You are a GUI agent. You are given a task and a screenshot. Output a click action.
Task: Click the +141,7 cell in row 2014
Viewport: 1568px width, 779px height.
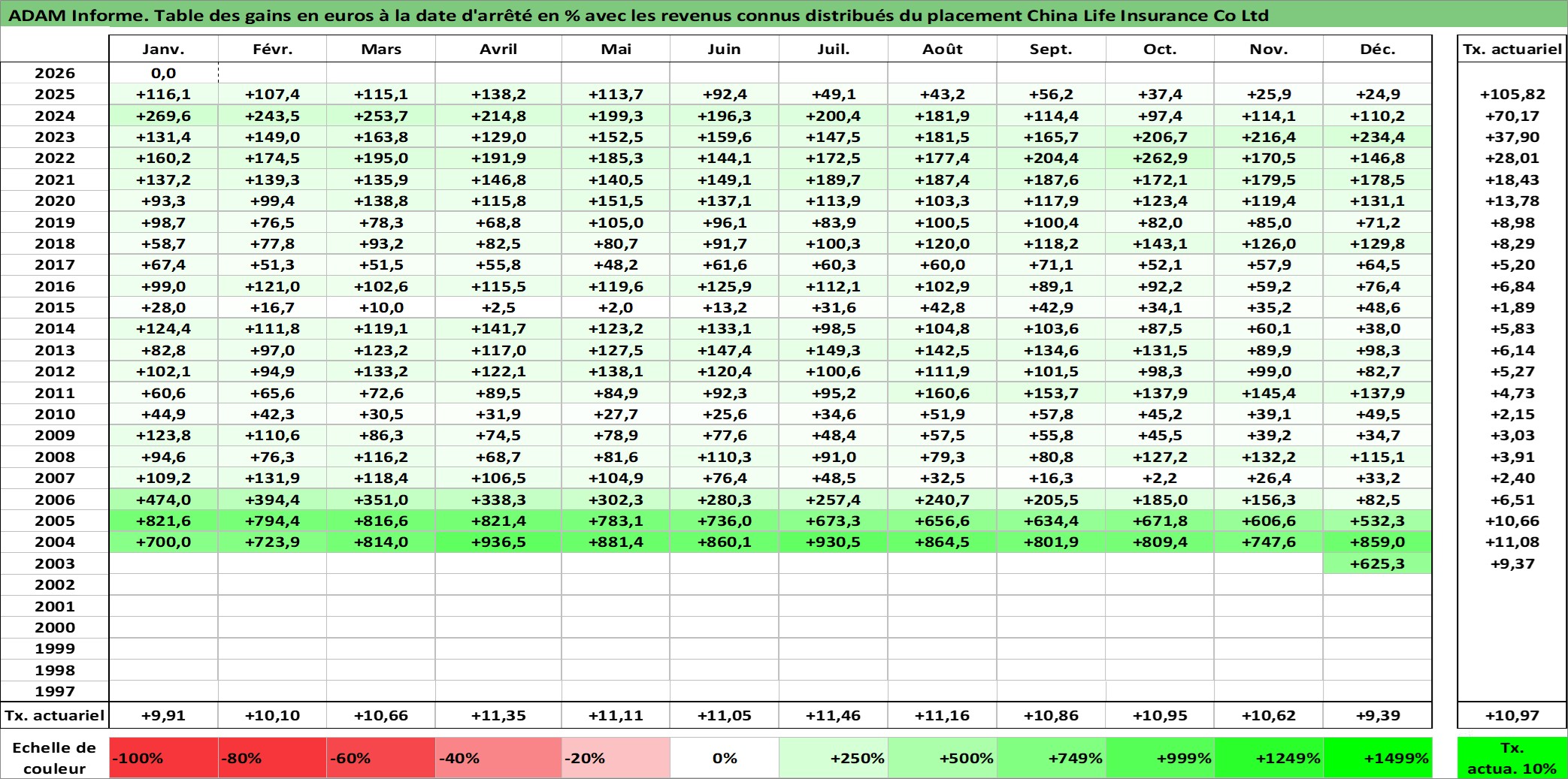(498, 328)
